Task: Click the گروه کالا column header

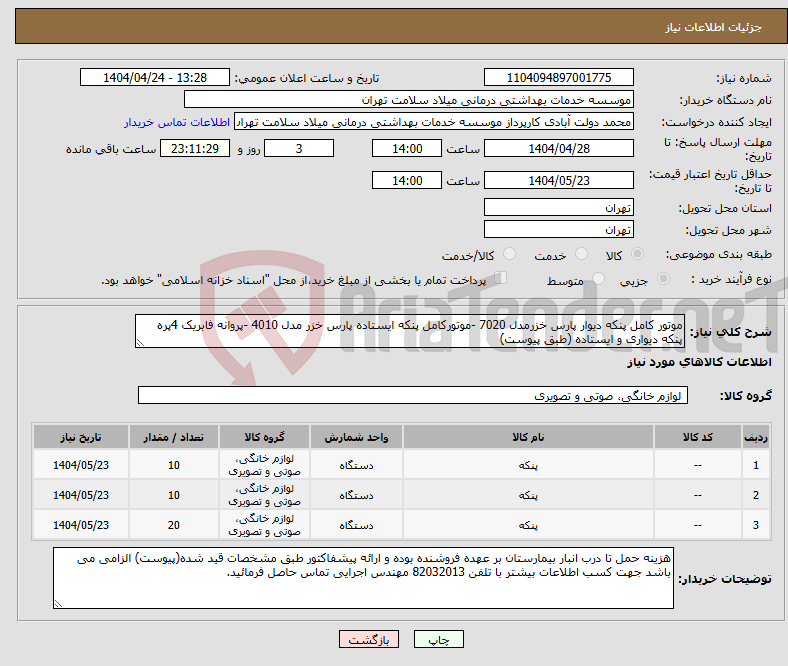Action: coord(264,437)
